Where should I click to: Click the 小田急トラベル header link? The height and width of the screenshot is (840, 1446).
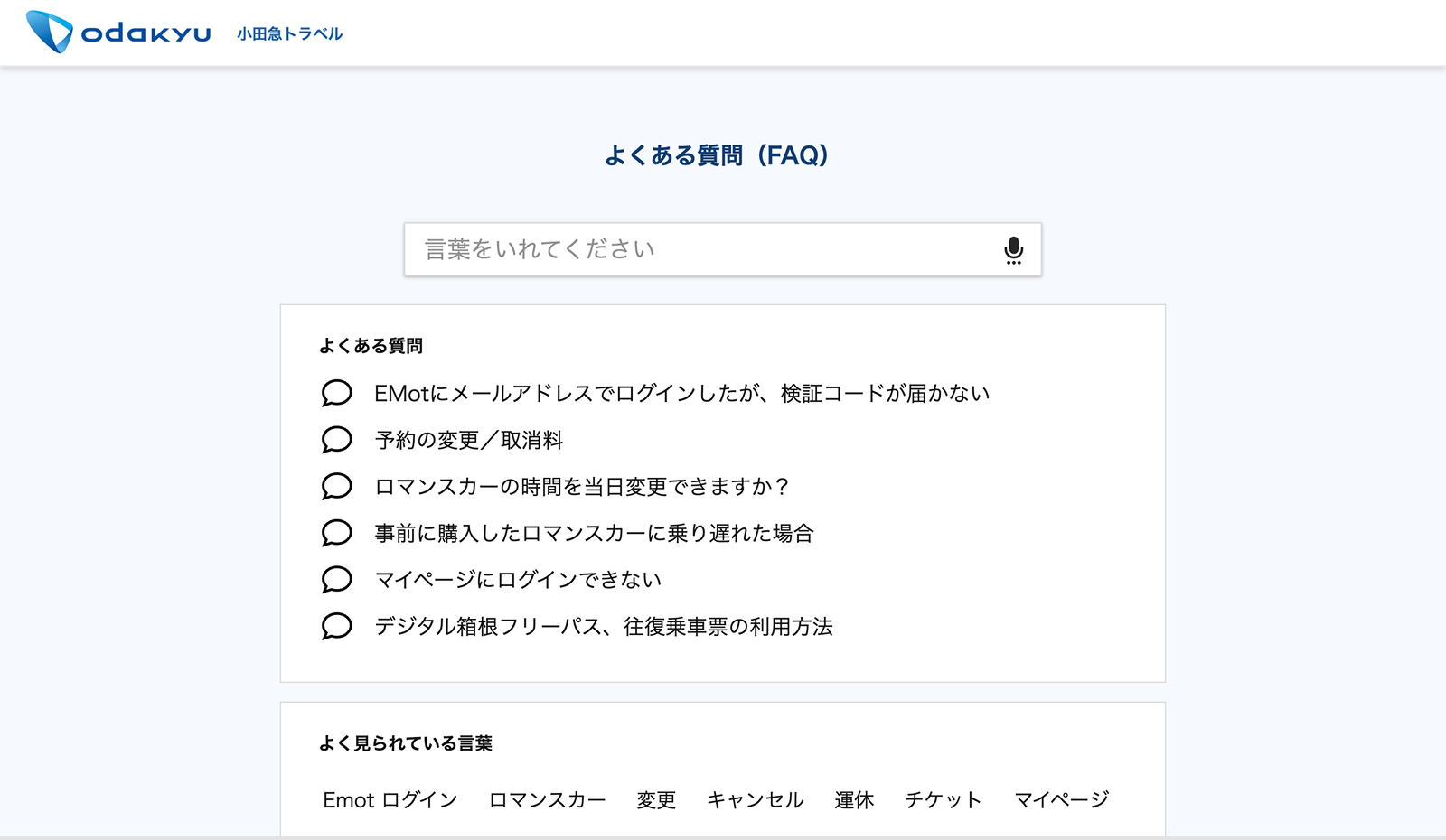(288, 33)
